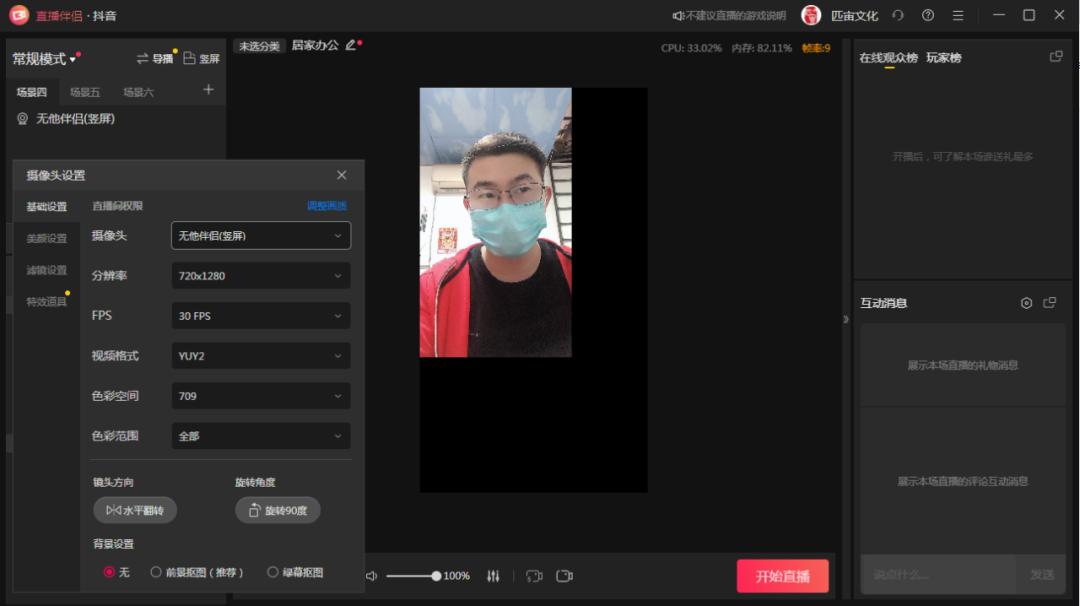Click the headset refresh icon in the title bar
The height and width of the screenshot is (606, 1080).
point(897,15)
